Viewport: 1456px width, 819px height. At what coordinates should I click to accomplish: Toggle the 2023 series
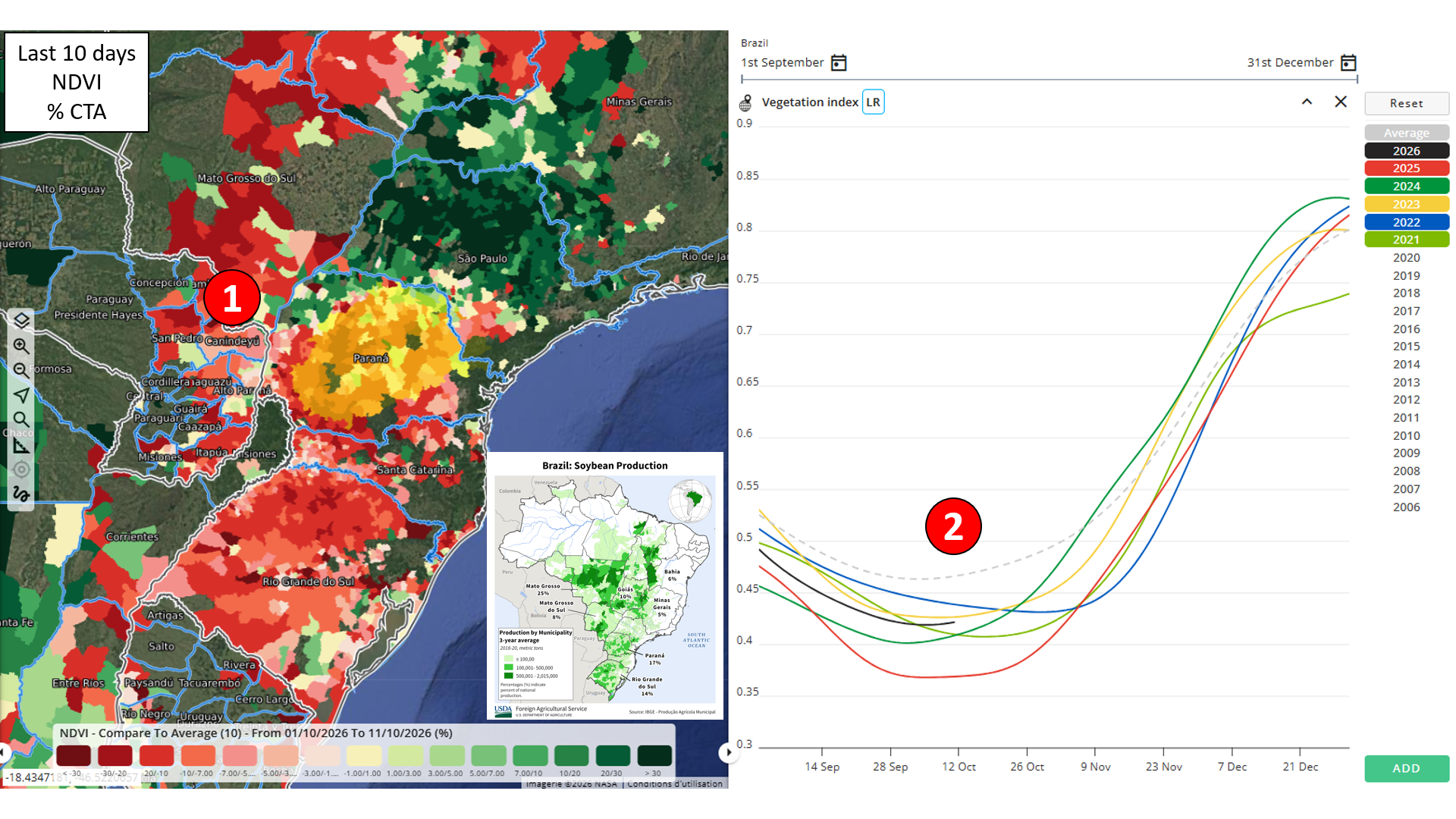(x=1407, y=204)
